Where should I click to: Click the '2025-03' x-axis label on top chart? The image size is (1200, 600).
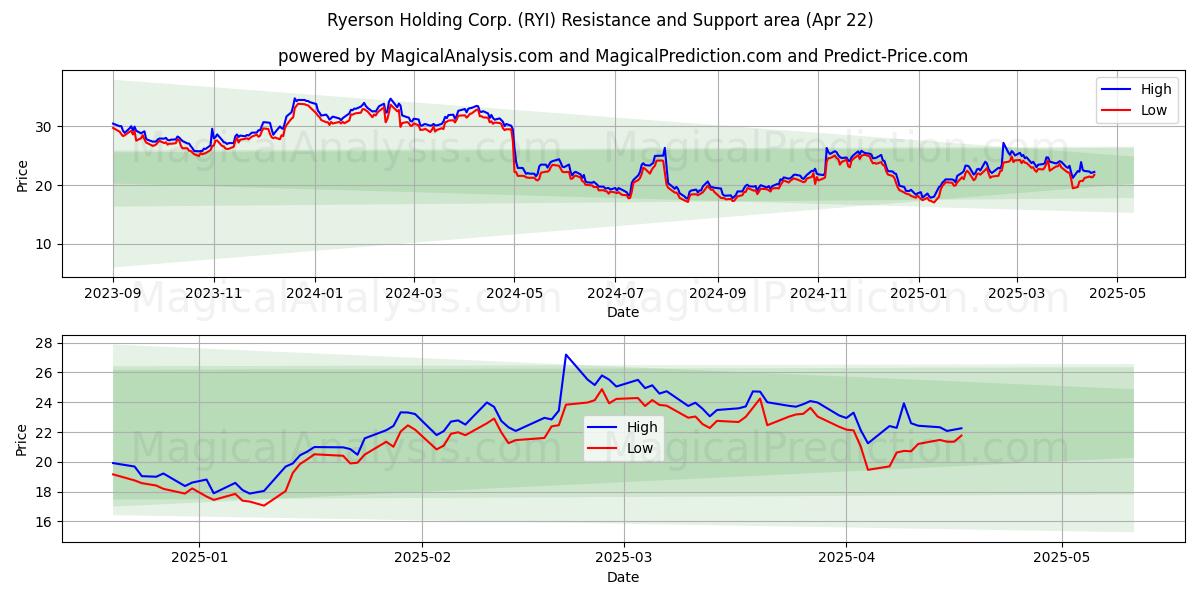tap(1016, 294)
